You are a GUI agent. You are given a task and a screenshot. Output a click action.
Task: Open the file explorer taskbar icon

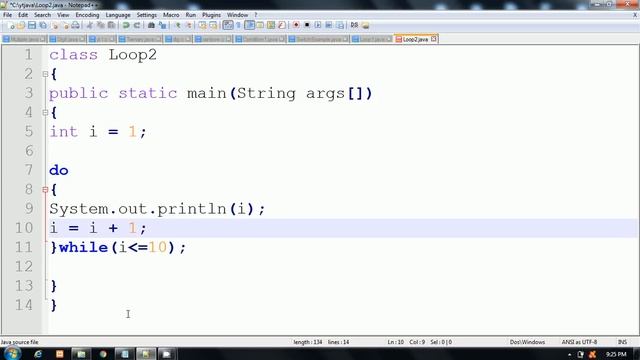tap(81, 354)
